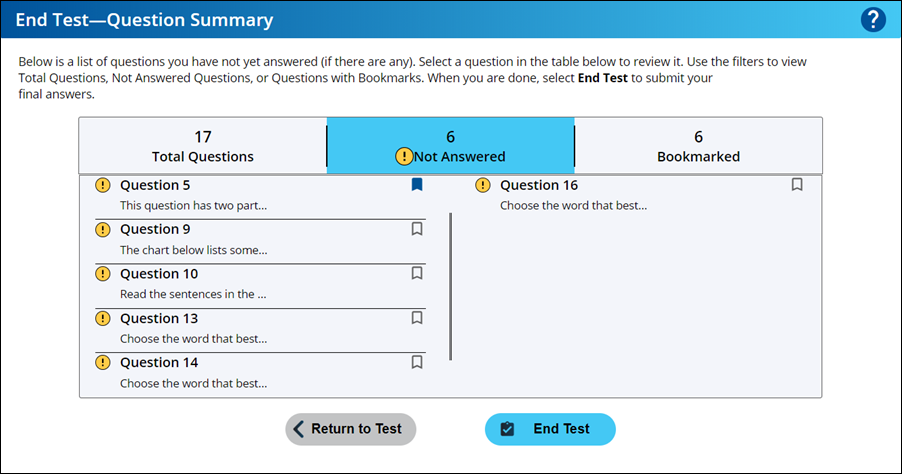Image resolution: width=902 pixels, height=474 pixels.
Task: Click the warning icon beside Question 13
Action: [x=102, y=318]
